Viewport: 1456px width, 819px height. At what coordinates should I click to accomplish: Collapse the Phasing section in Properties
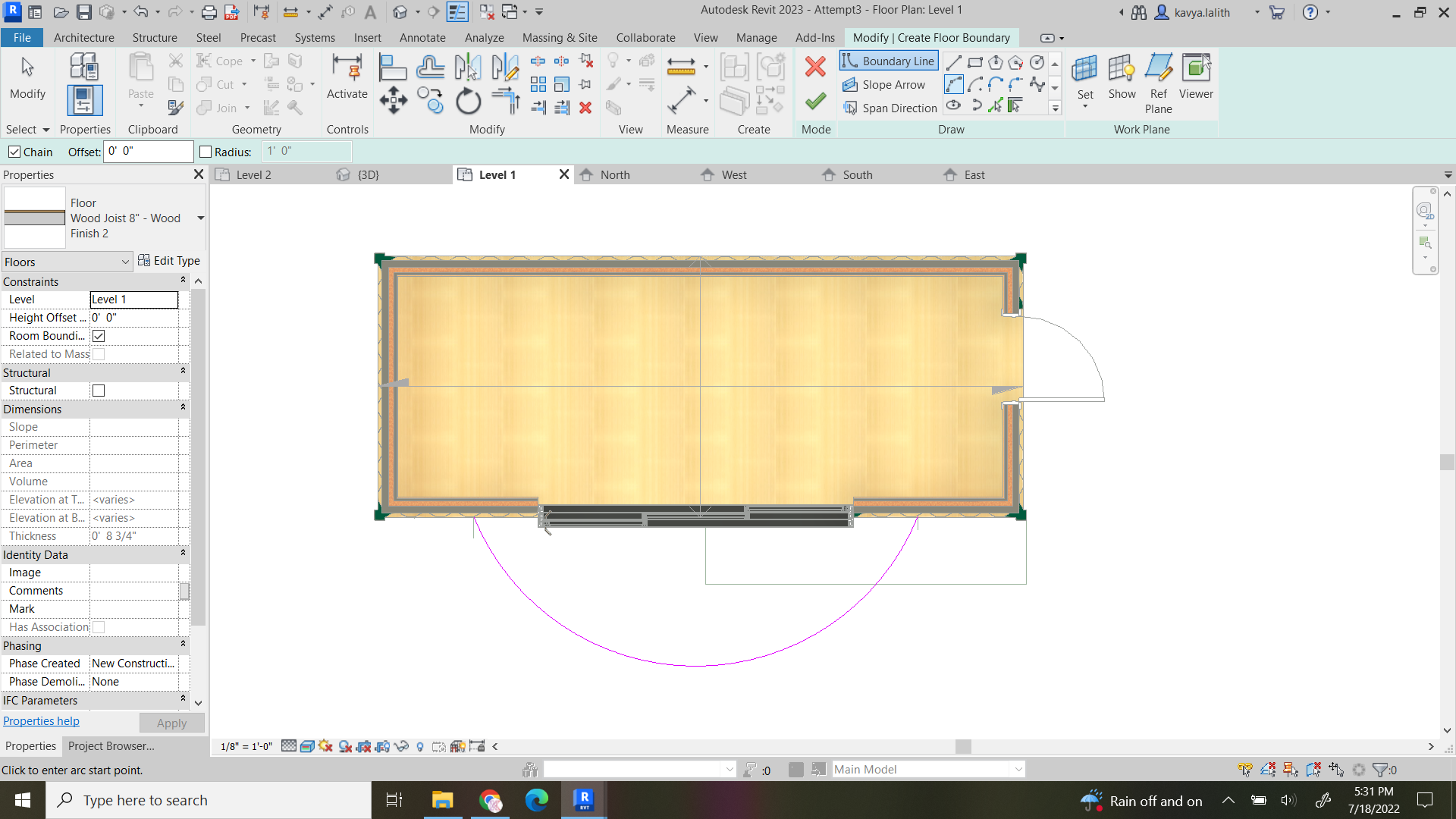183,644
